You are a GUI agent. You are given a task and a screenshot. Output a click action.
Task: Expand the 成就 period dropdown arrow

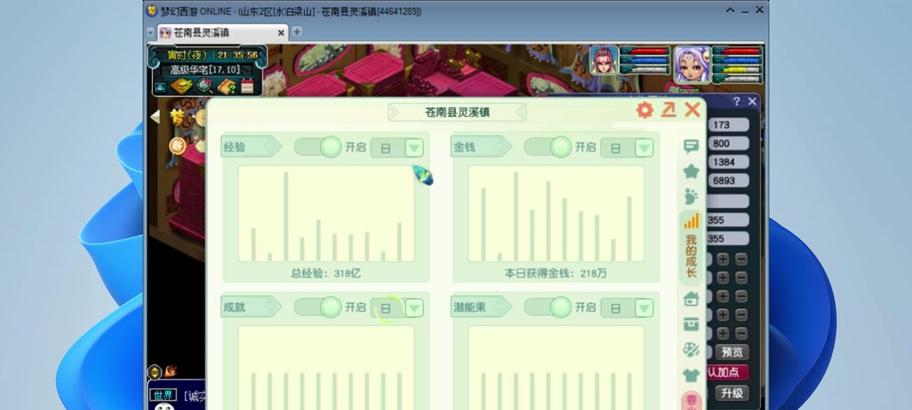coord(414,308)
